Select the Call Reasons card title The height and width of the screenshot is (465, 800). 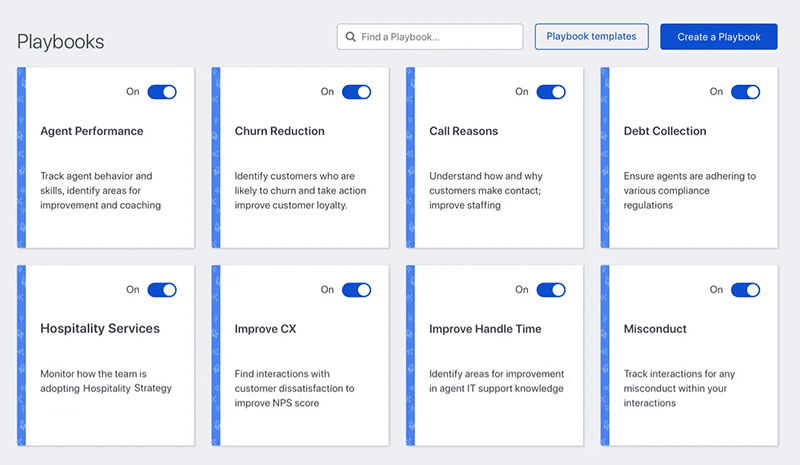[x=464, y=131]
